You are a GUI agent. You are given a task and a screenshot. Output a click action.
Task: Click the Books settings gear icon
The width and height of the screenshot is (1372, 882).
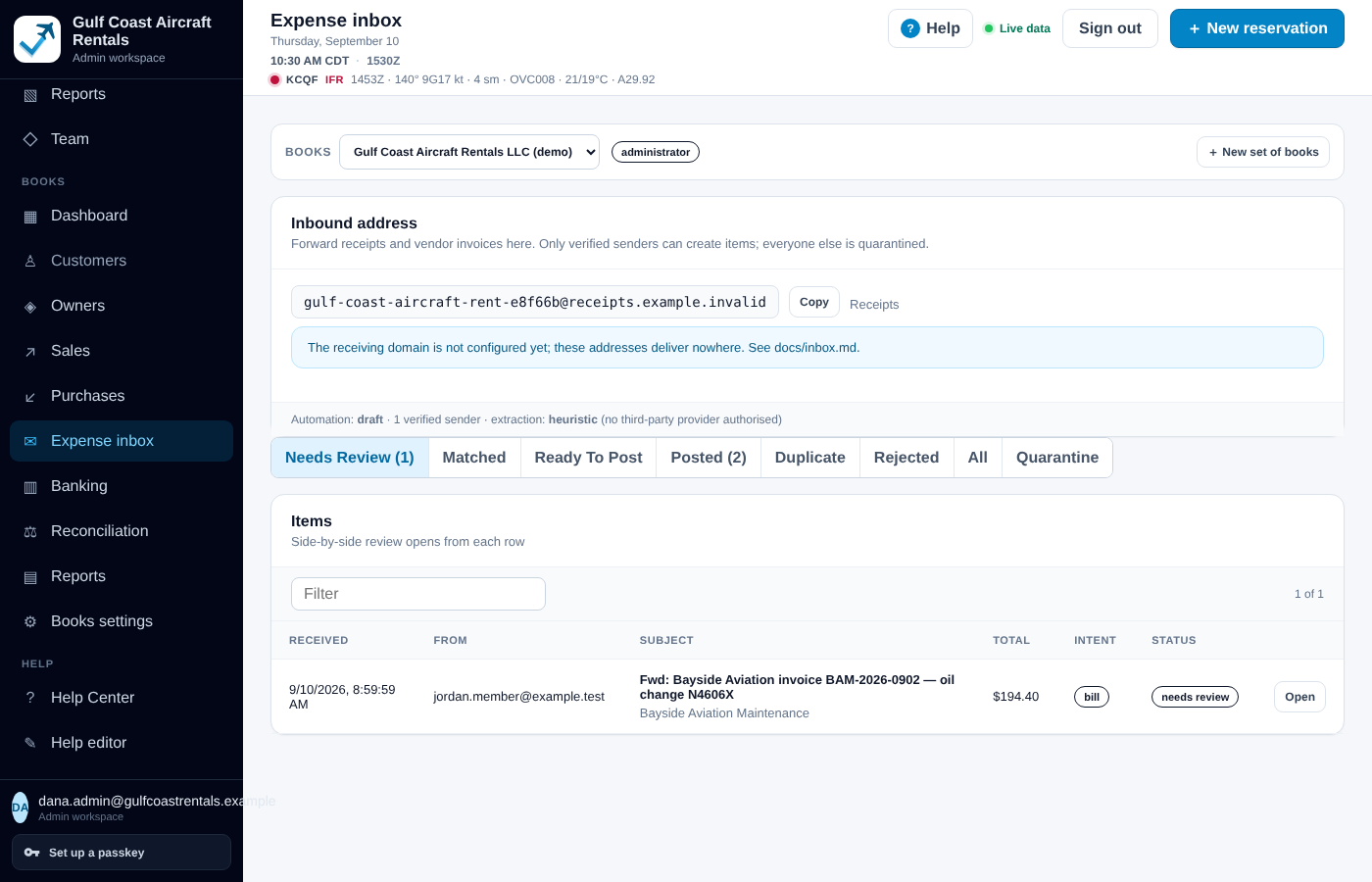point(30,622)
